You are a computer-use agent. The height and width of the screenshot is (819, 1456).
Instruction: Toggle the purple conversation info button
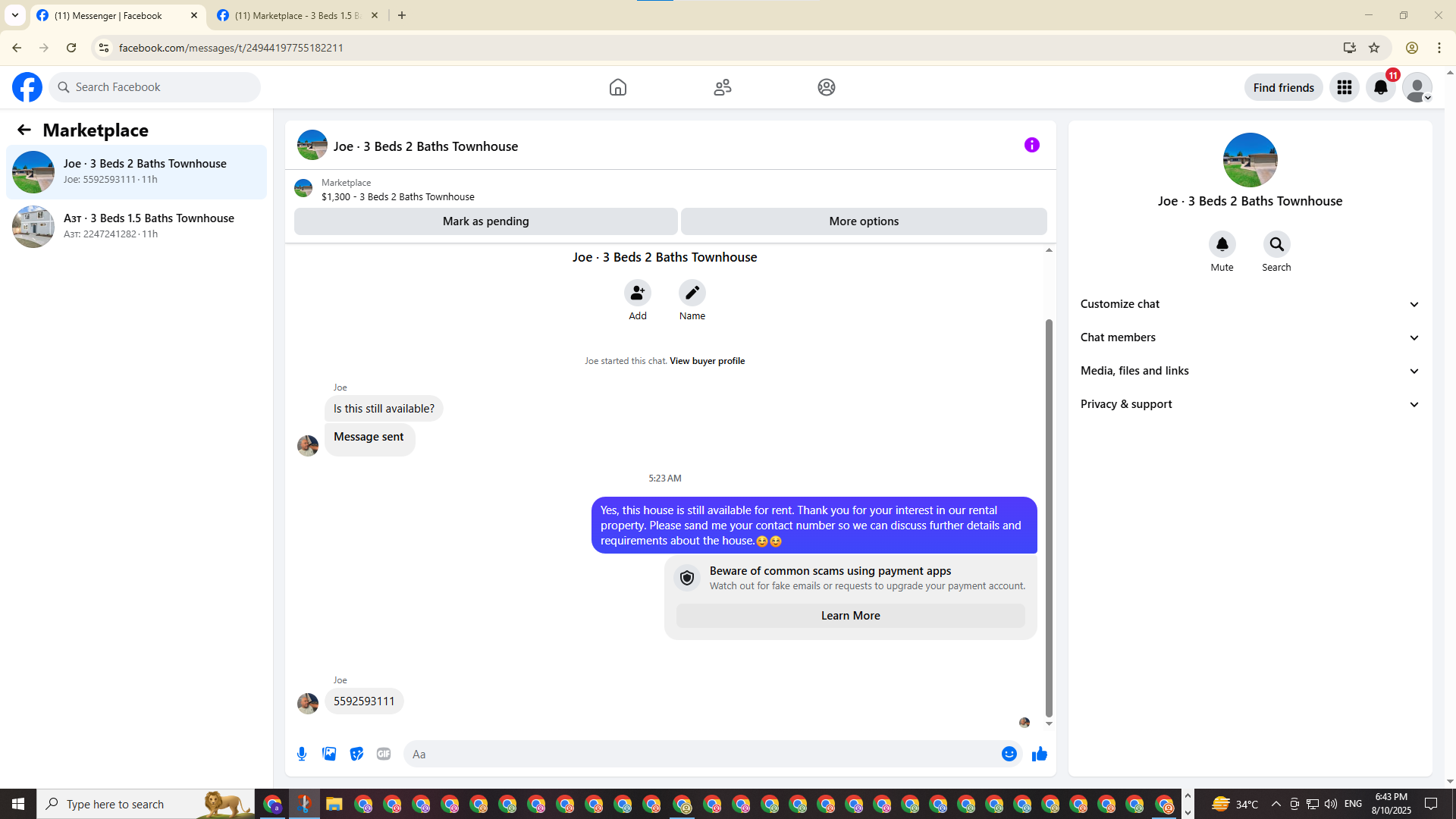pos(1031,145)
